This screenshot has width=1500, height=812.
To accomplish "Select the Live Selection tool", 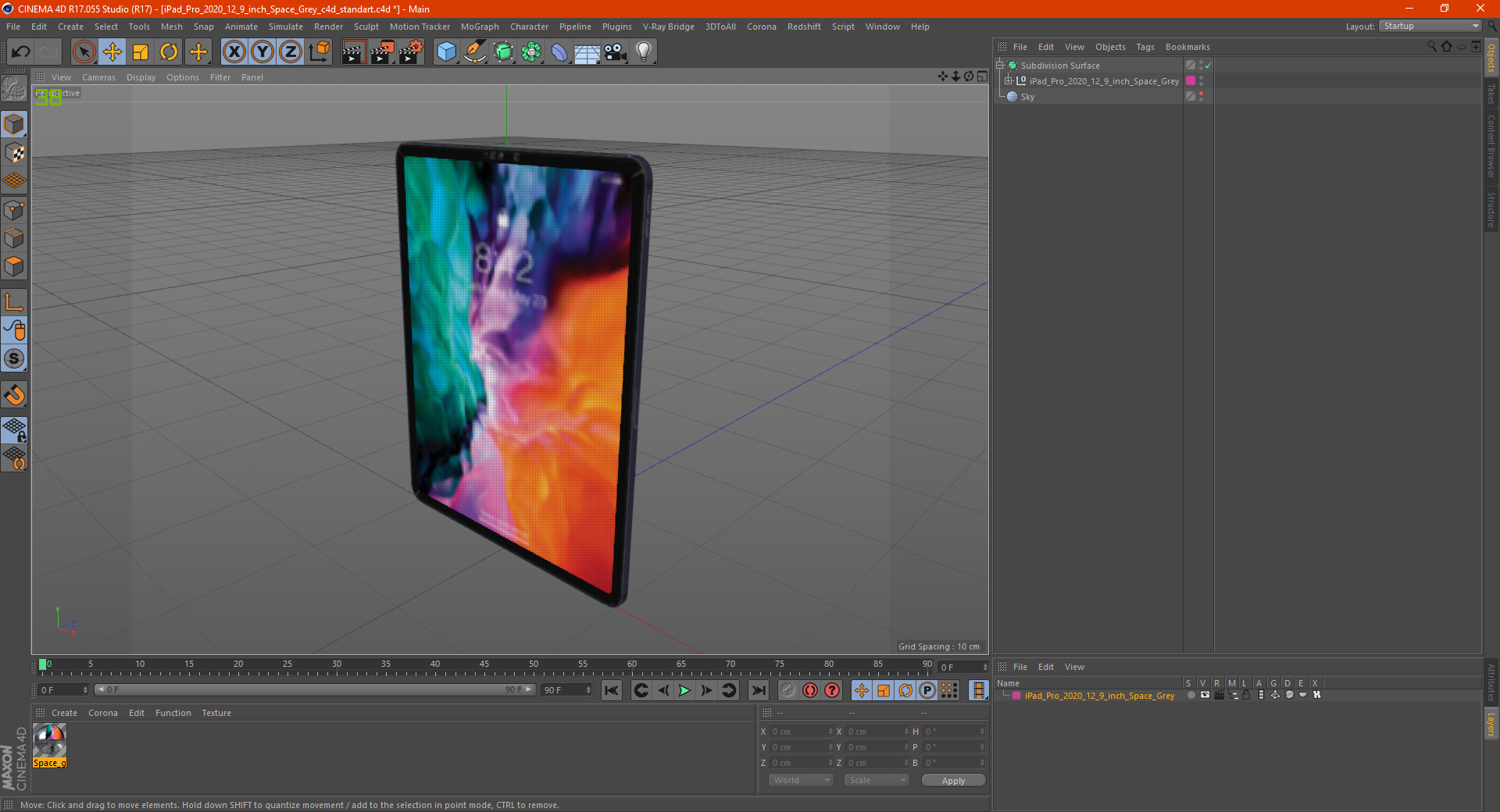I will tap(84, 52).
